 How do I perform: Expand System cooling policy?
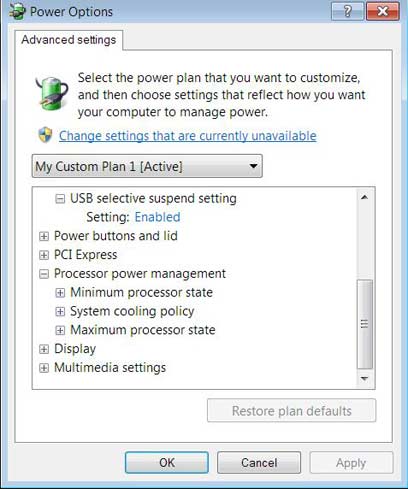pyautogui.click(x=60, y=311)
